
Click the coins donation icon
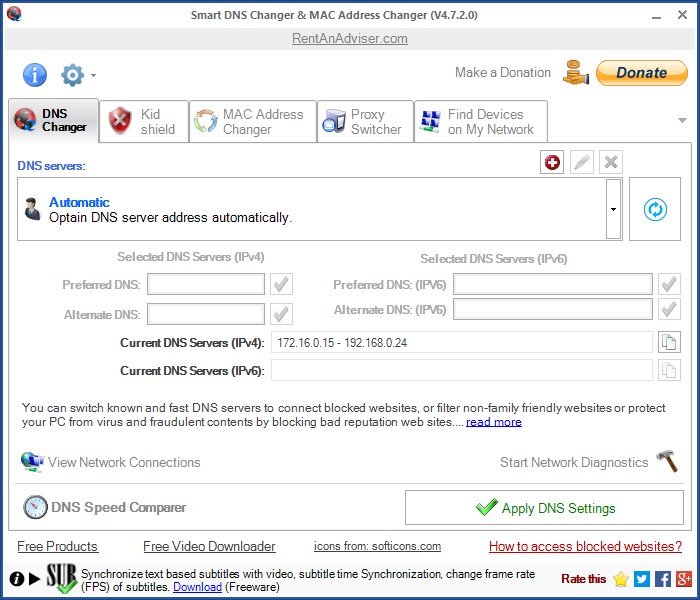coord(575,73)
